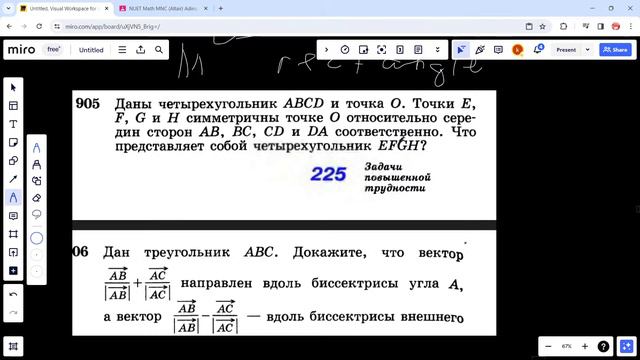Viewport: 640px width, 360px height.
Task: Open the notes panel icon
Action: click(418, 50)
